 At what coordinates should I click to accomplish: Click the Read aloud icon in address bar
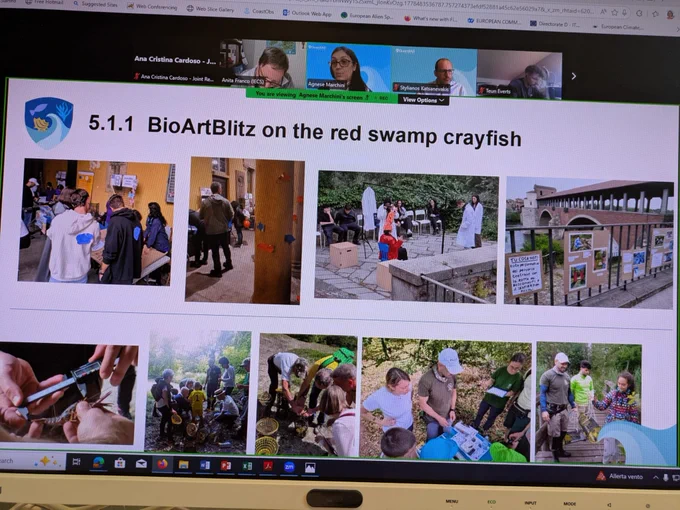pos(603,12)
